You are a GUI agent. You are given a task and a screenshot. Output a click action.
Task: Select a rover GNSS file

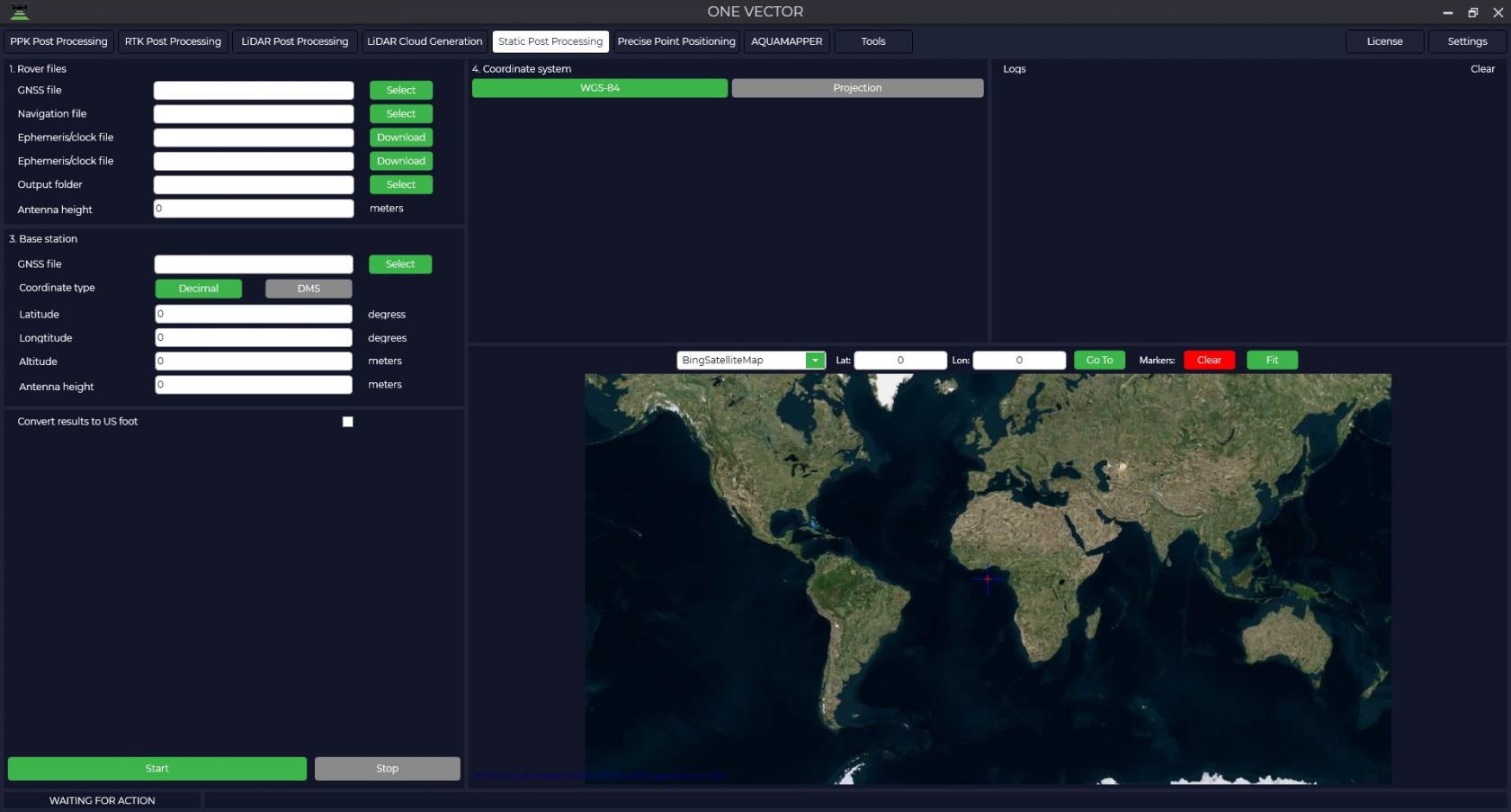[401, 90]
